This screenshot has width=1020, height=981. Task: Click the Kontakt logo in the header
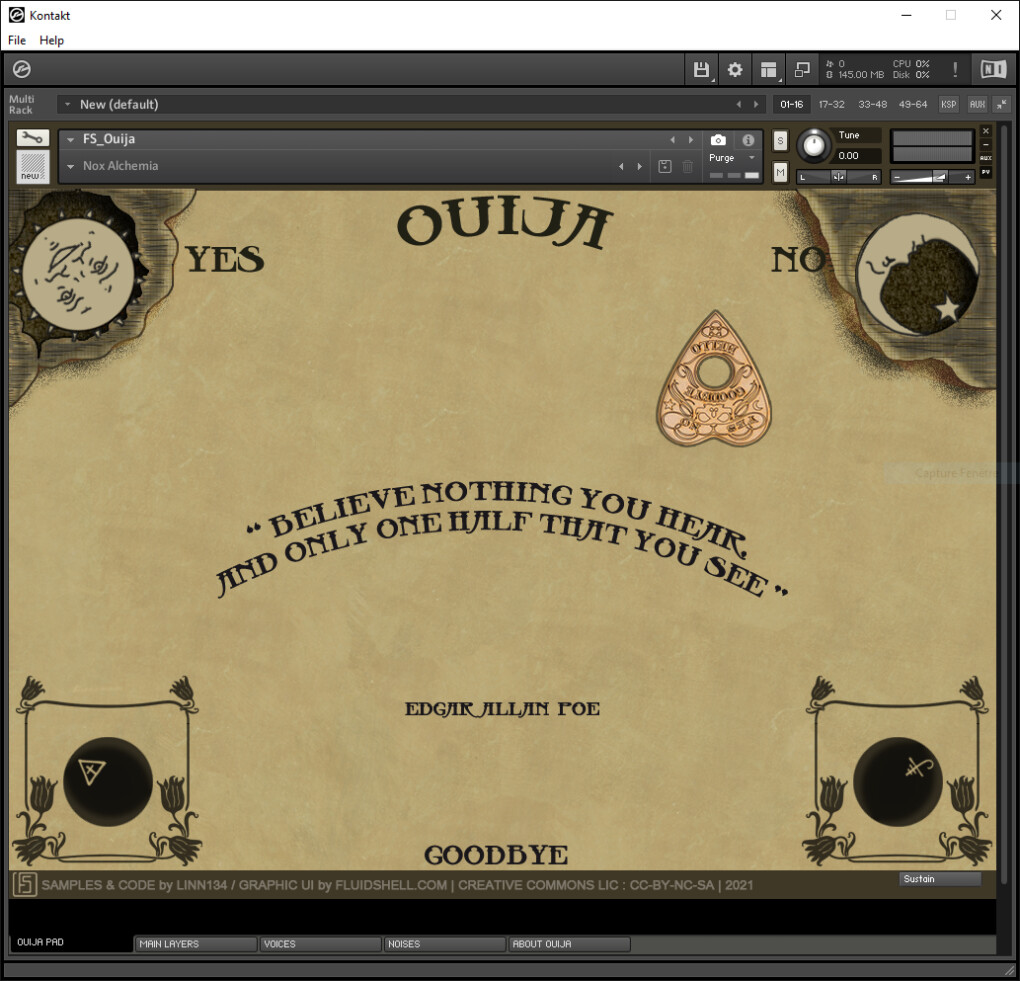coord(21,69)
